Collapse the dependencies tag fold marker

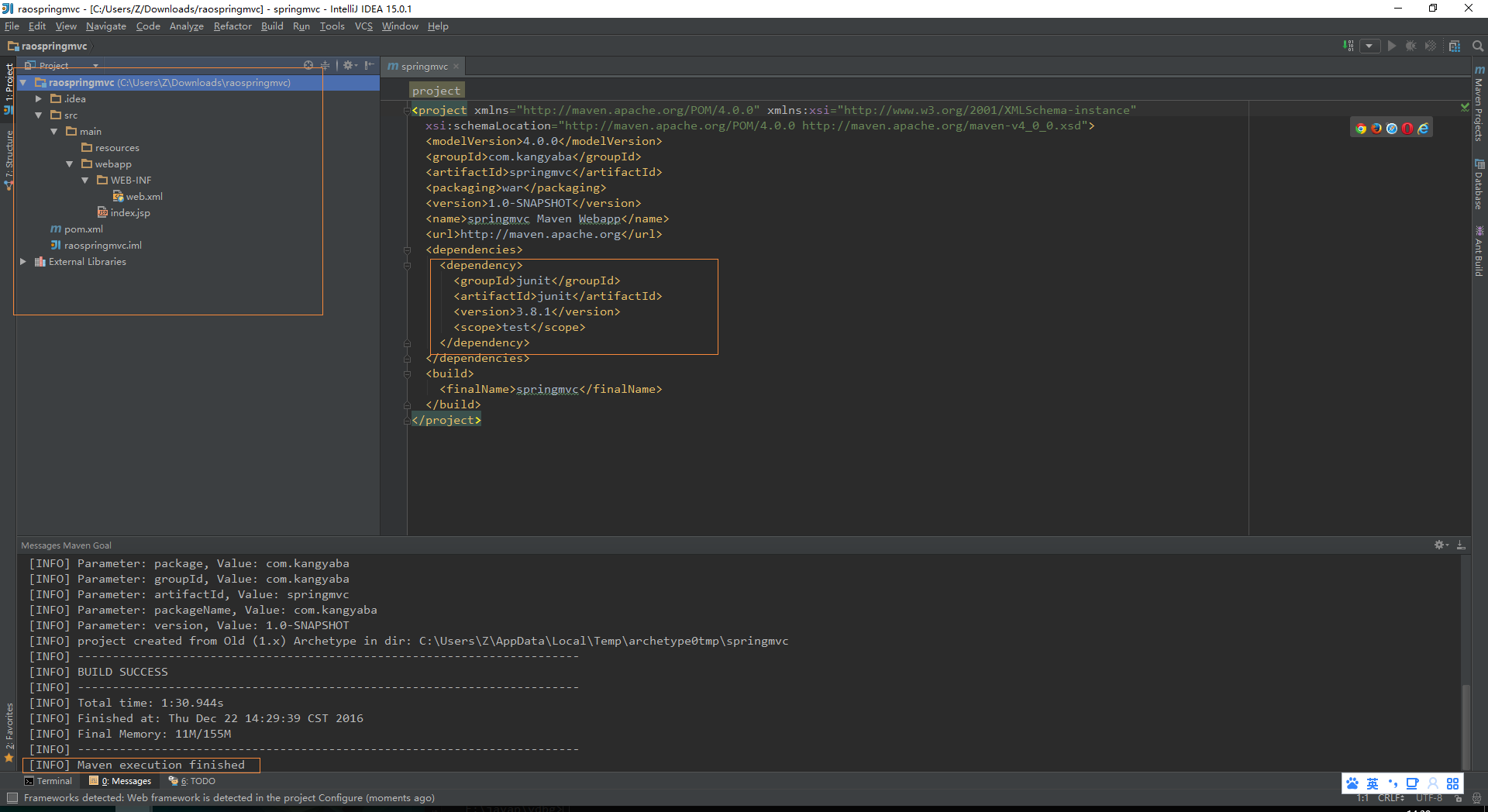pos(407,249)
